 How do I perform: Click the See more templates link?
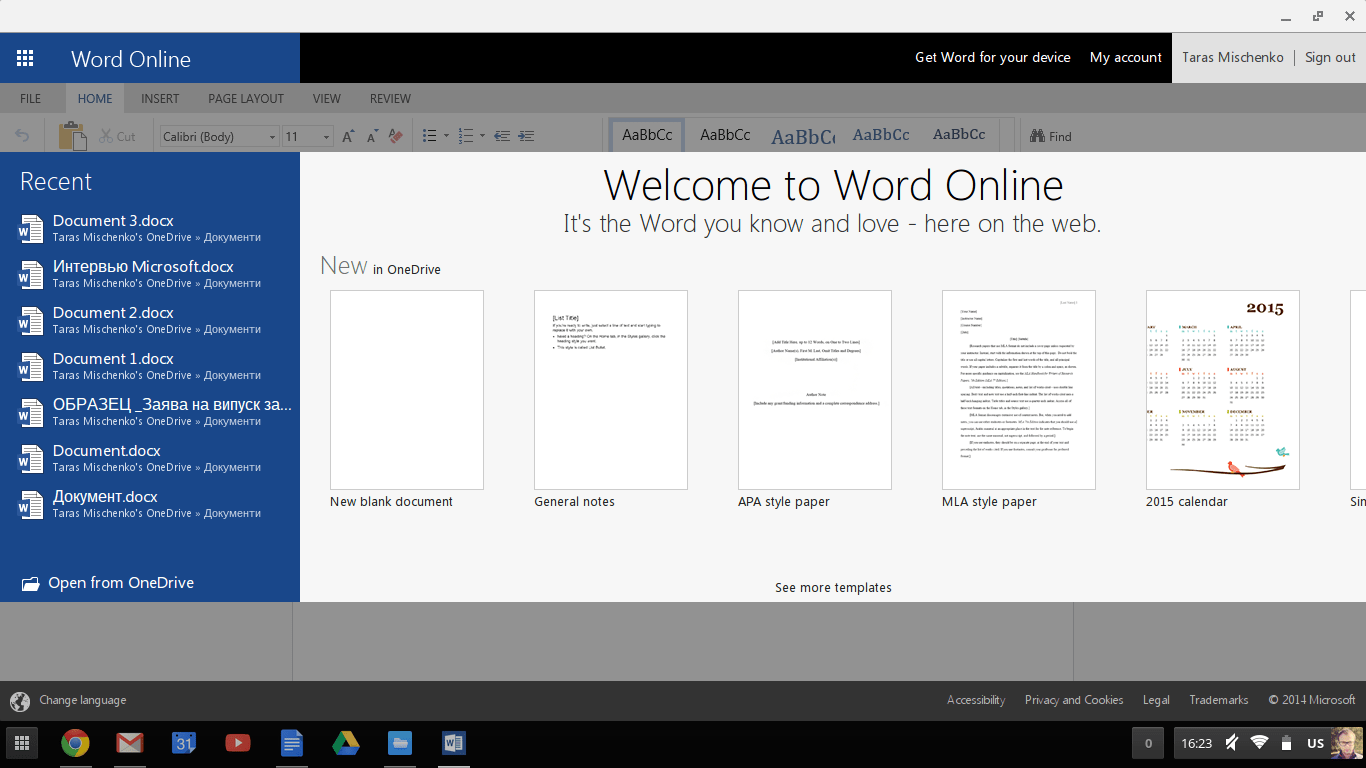click(x=833, y=588)
